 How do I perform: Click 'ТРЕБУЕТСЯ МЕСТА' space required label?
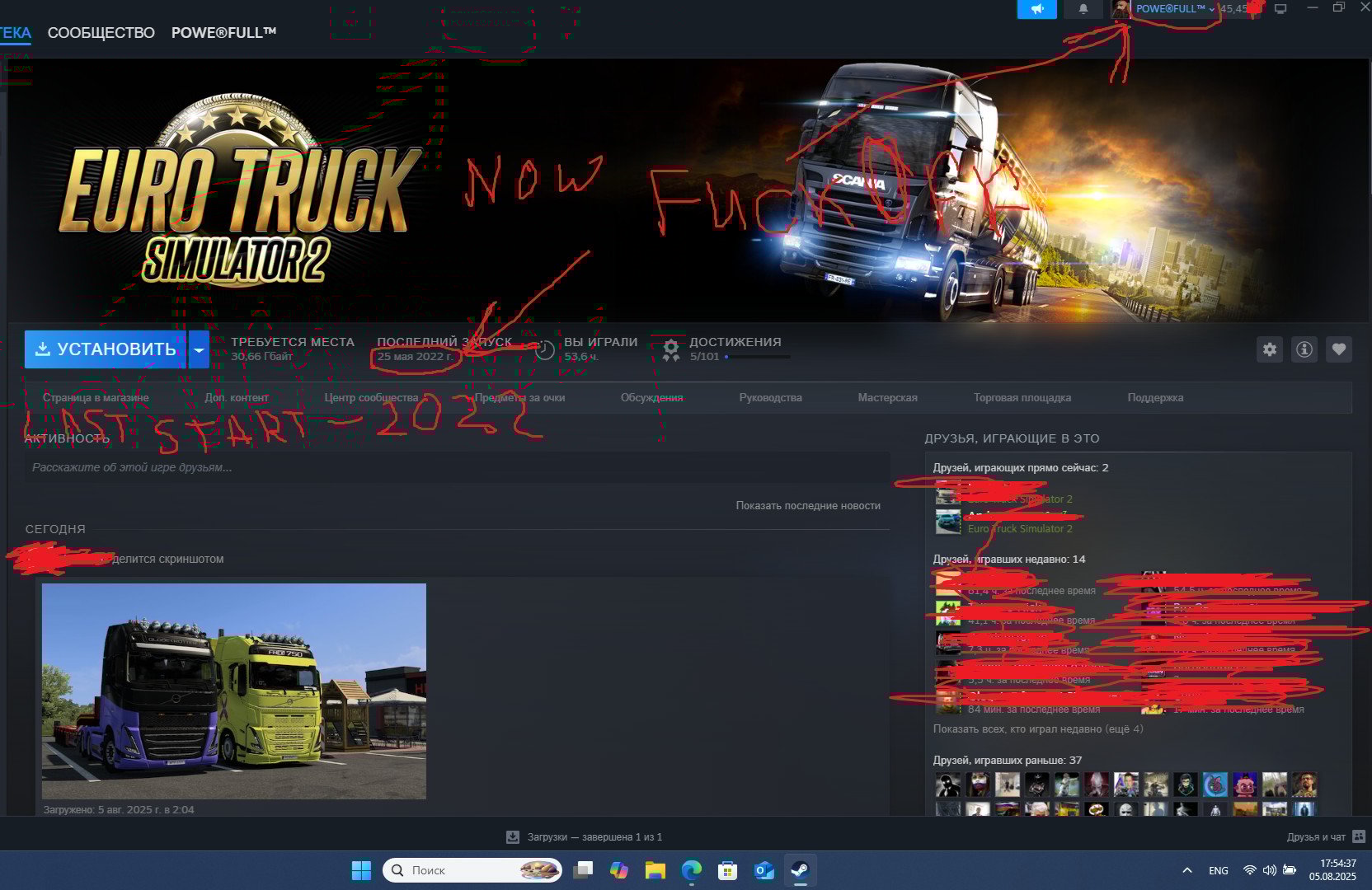(x=293, y=342)
